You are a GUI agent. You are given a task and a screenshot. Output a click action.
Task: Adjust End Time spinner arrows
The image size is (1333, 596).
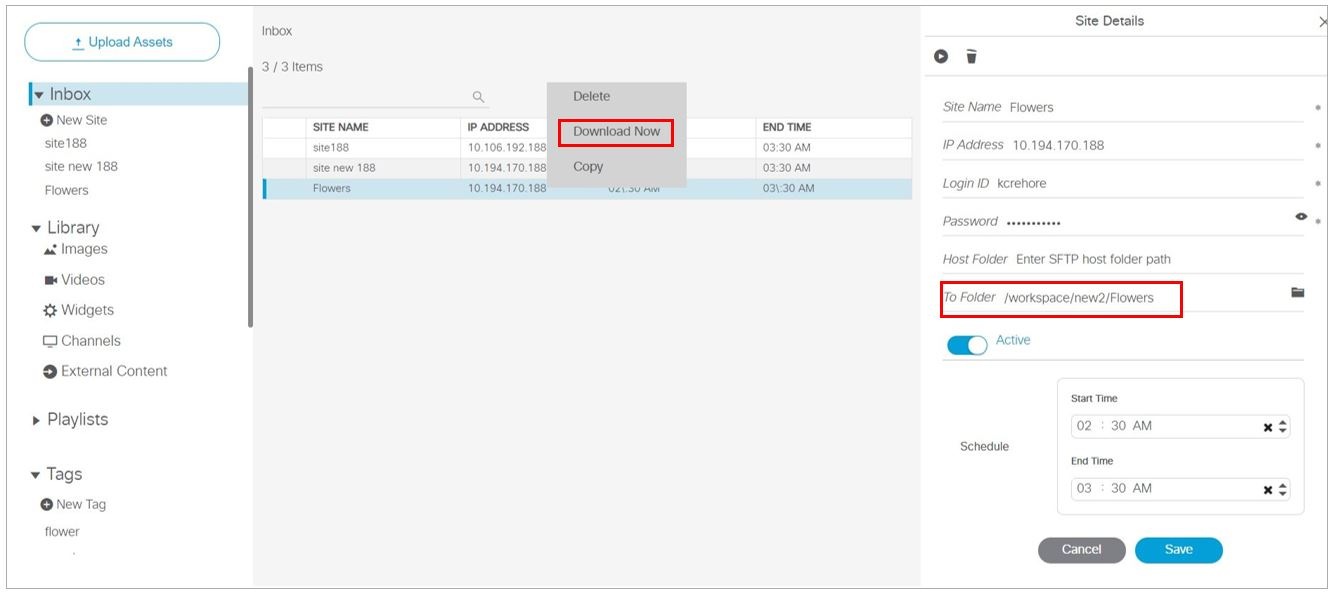[x=1283, y=490]
